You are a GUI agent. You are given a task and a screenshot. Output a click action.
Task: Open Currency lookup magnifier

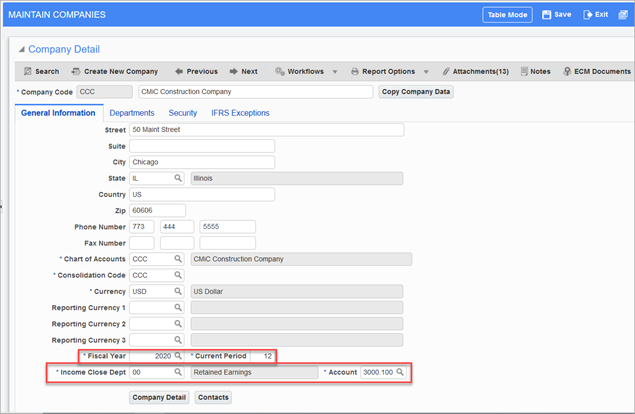click(x=178, y=291)
